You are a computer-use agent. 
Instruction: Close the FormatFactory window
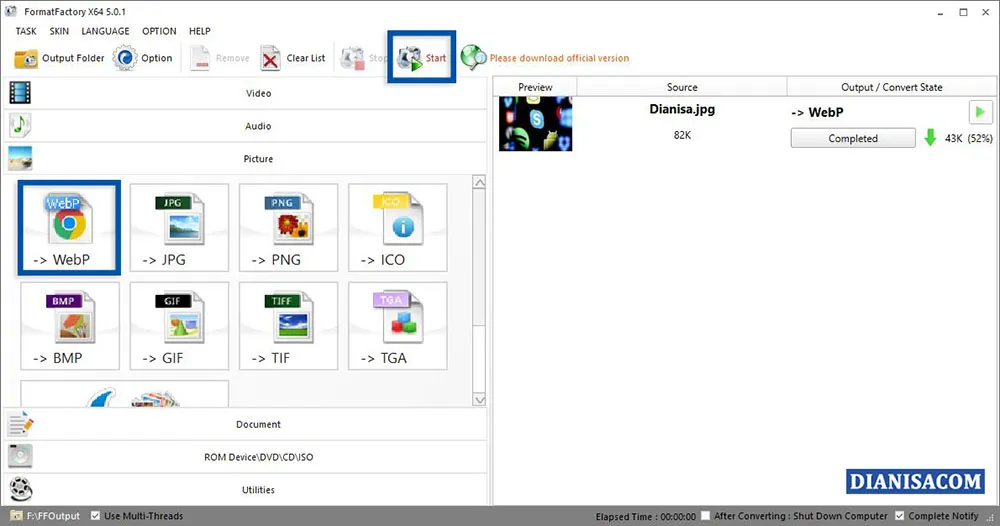point(985,12)
